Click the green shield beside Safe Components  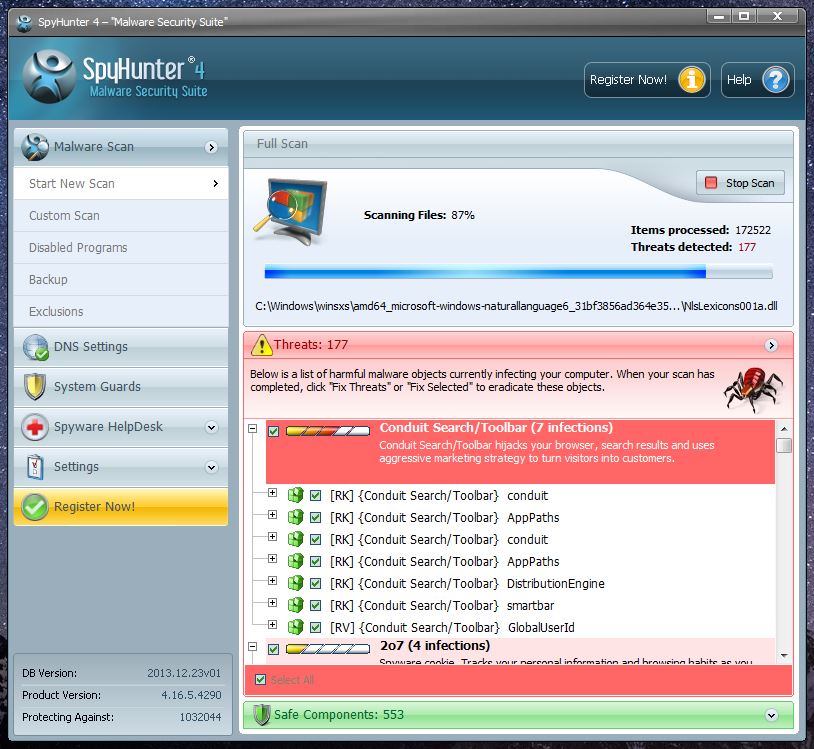click(262, 715)
